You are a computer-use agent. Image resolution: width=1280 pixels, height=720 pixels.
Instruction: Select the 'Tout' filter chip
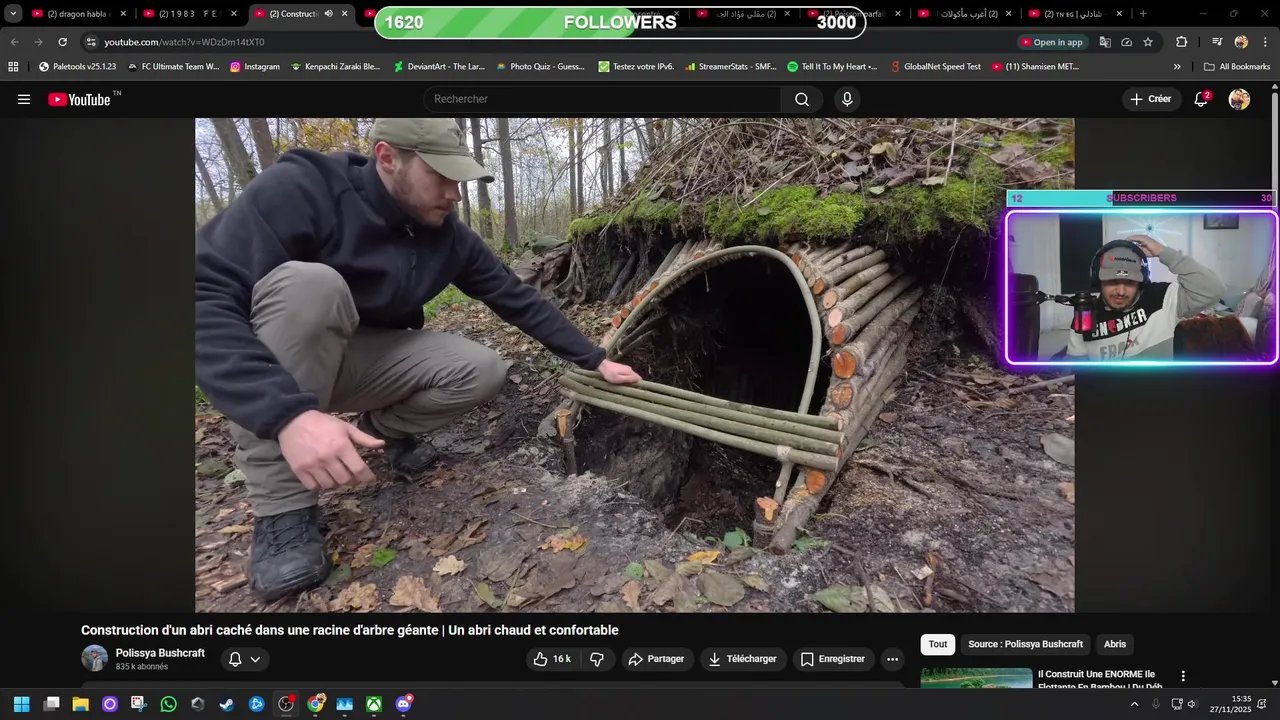(x=938, y=644)
